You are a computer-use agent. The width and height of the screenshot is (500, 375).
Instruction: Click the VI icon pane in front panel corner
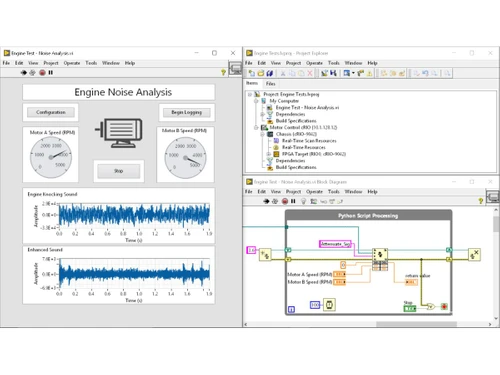[235, 69]
